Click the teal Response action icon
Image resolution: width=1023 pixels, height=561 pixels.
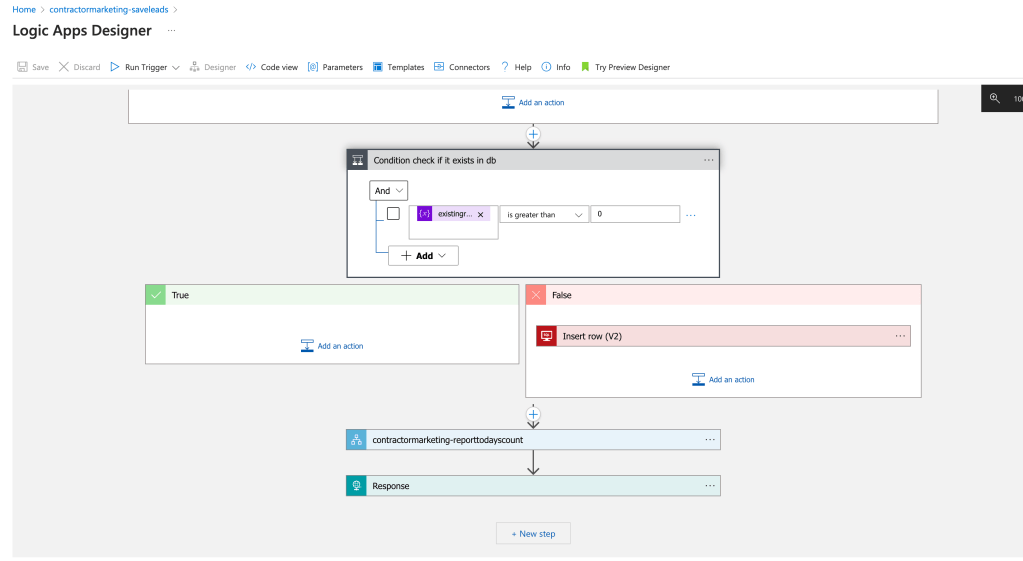pyautogui.click(x=356, y=485)
